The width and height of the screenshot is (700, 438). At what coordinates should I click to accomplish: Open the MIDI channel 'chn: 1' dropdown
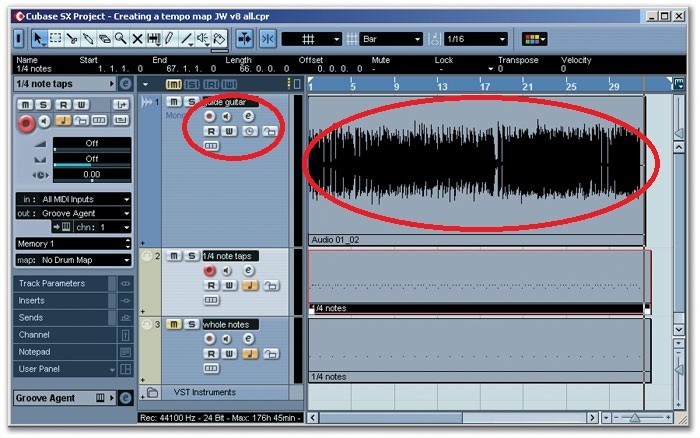point(103,227)
